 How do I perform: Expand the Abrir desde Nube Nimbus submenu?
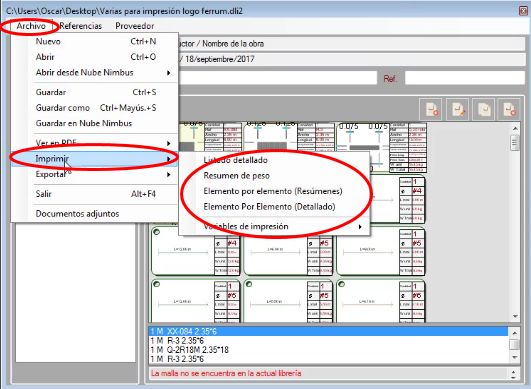click(168, 72)
